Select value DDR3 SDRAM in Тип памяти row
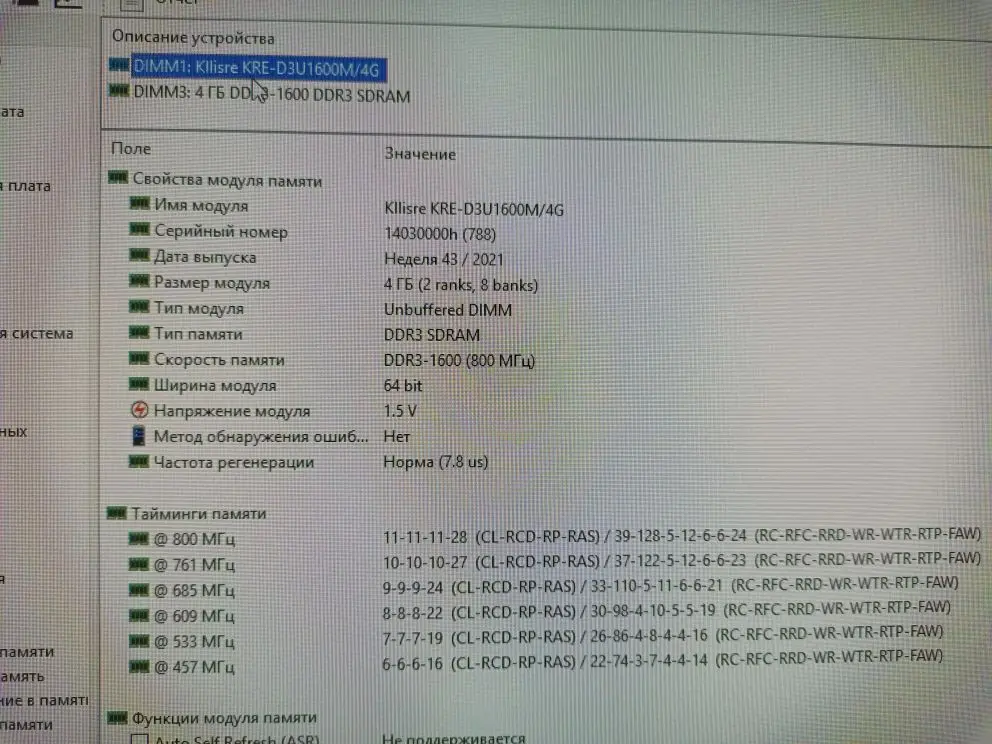Screen dimensions: 992x744 (x=431, y=335)
